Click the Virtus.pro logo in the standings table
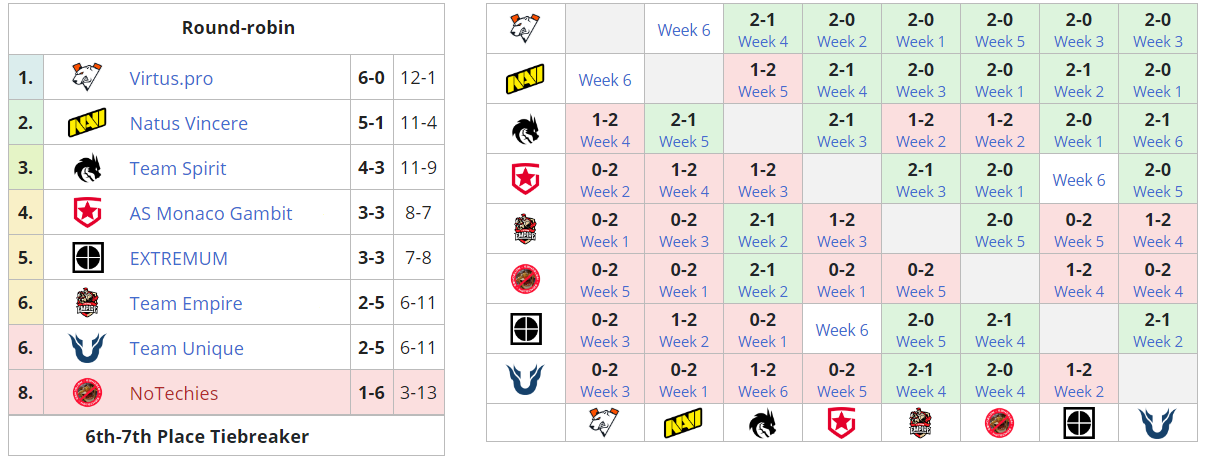This screenshot has width=1205, height=459. pos(88,78)
